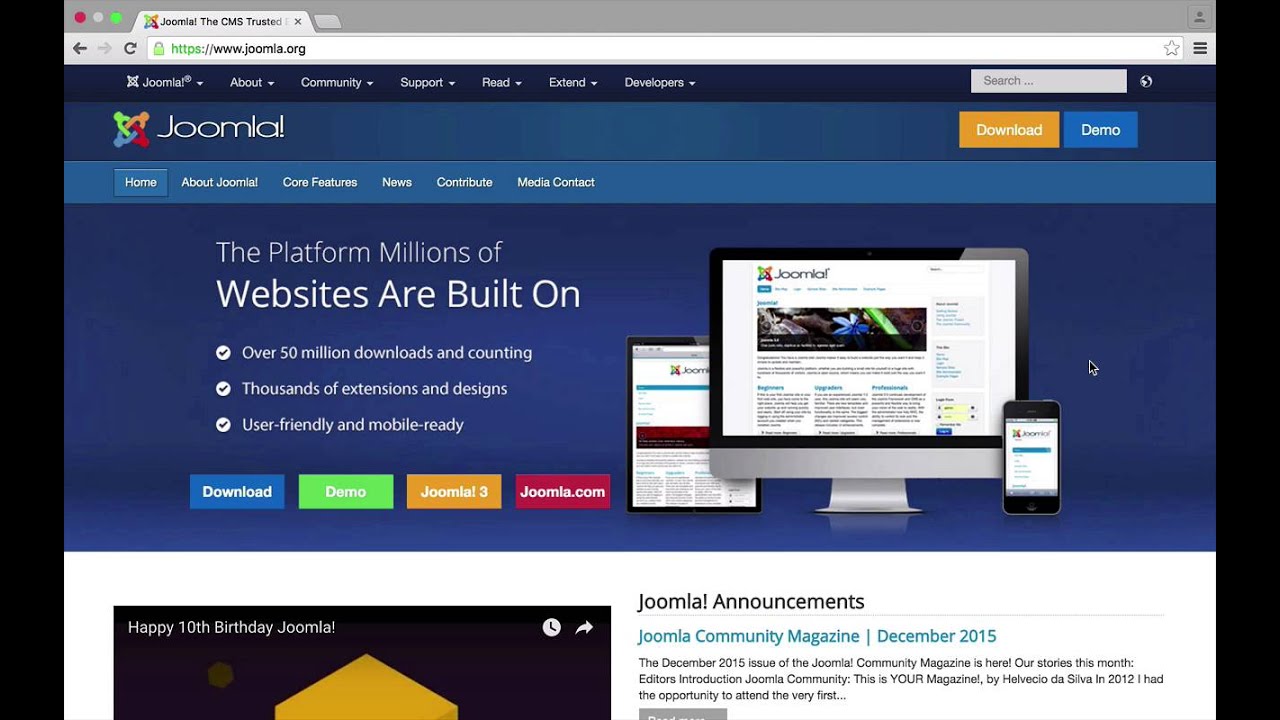This screenshot has height=720, width=1280.
Task: Click the 'Joomla! Announcements' heading
Action: (751, 601)
